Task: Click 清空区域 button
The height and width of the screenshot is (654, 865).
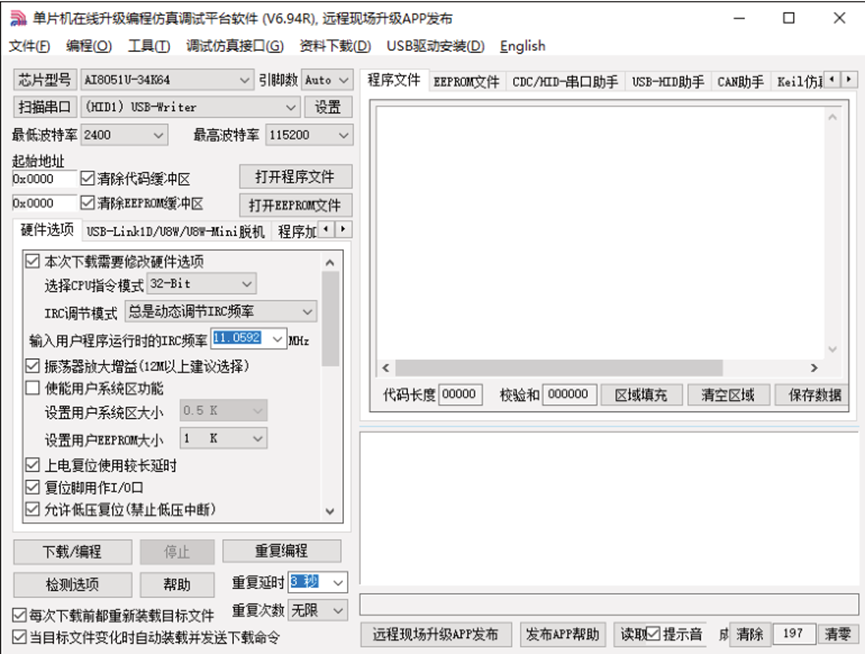Action: (x=728, y=395)
